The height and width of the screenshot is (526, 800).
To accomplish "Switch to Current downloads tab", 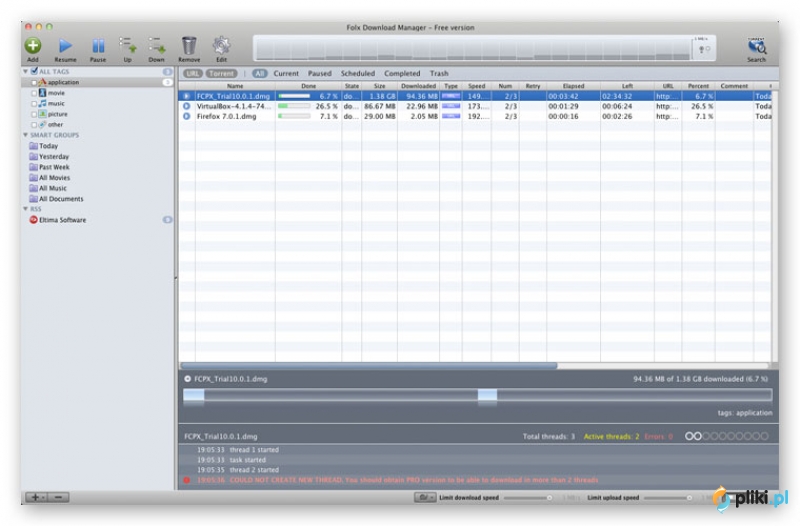I will click(286, 73).
